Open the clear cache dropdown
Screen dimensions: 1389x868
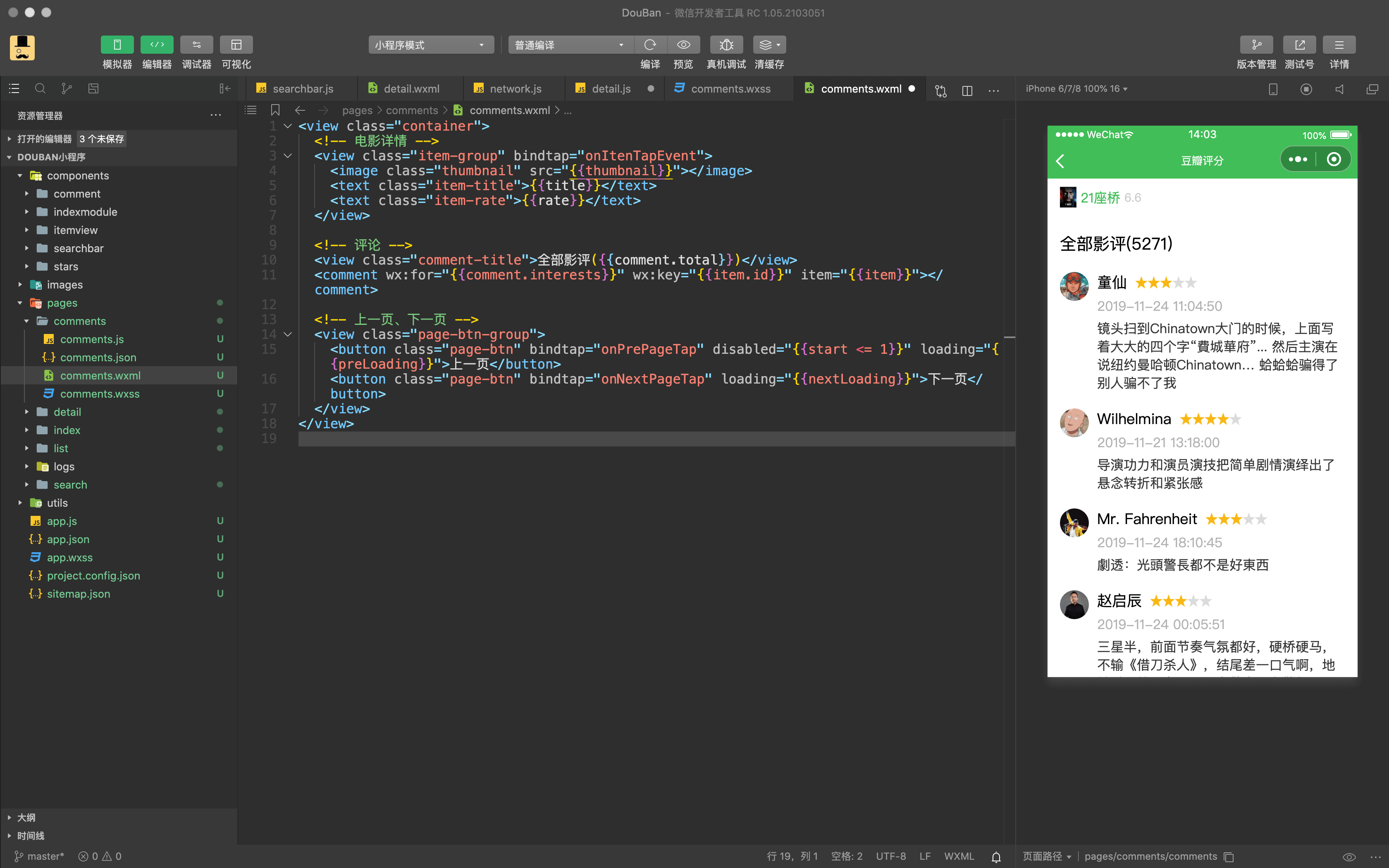pyautogui.click(x=769, y=45)
